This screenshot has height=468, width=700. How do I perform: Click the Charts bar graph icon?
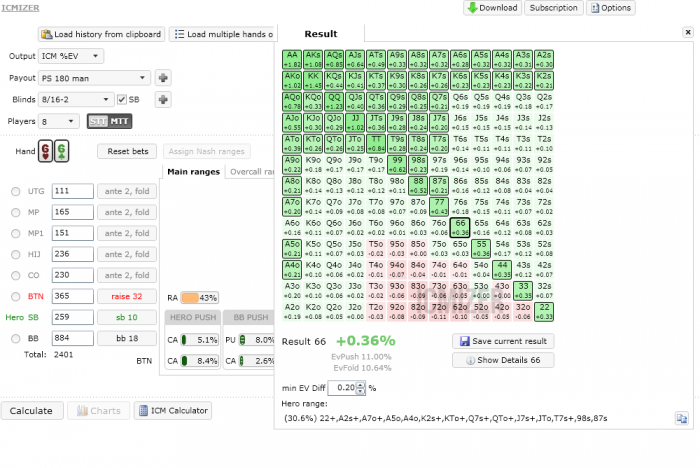click(82, 410)
